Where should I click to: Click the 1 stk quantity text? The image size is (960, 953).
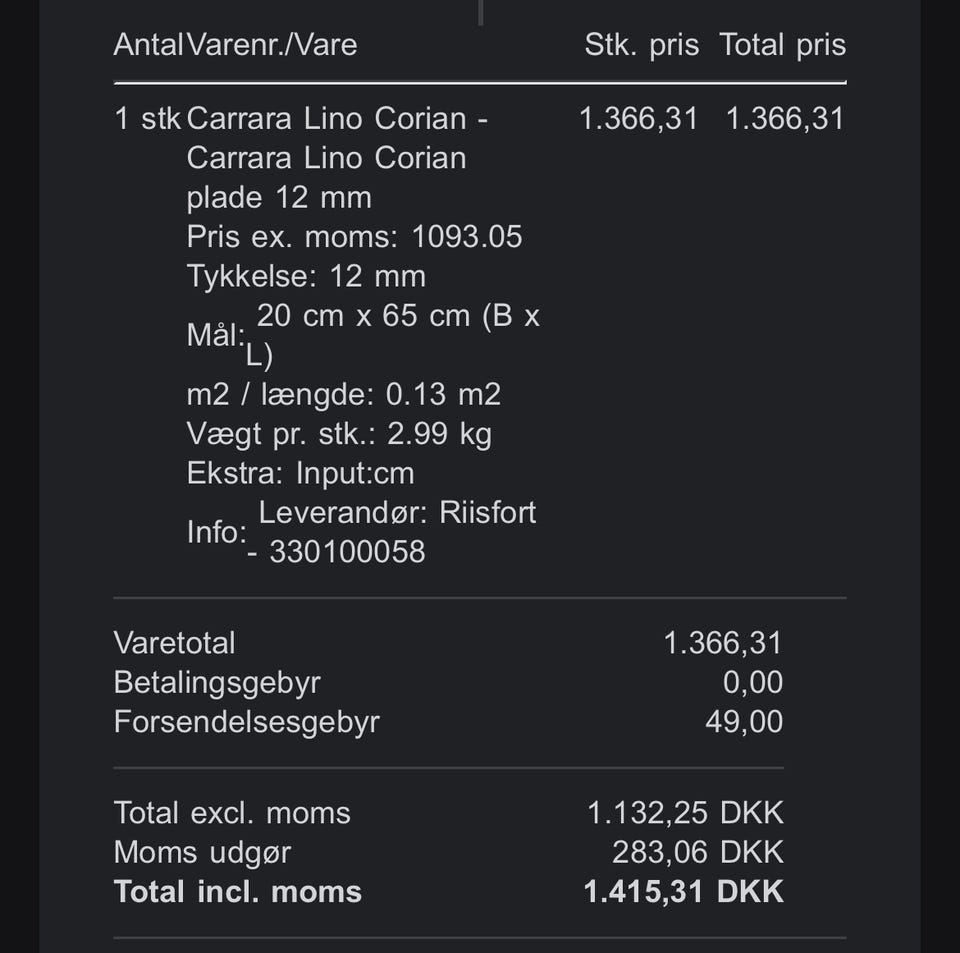pyautogui.click(x=148, y=119)
